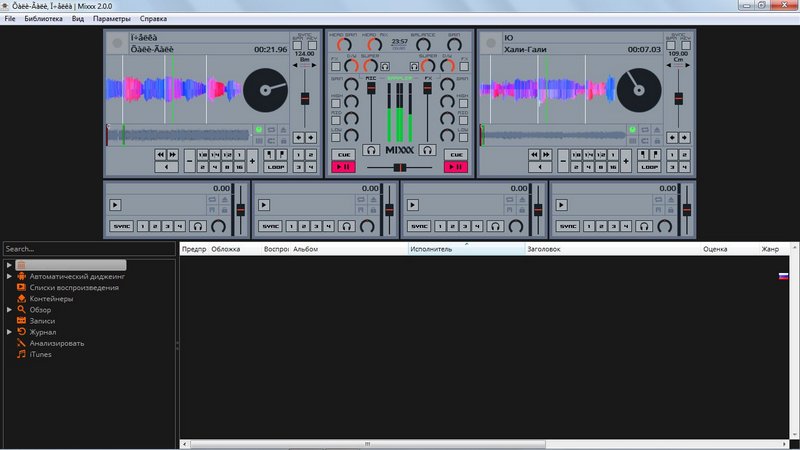Image resolution: width=800 pixels, height=450 pixels.
Task: Enable right channel FX checkbox in mixer
Action: (464, 66)
